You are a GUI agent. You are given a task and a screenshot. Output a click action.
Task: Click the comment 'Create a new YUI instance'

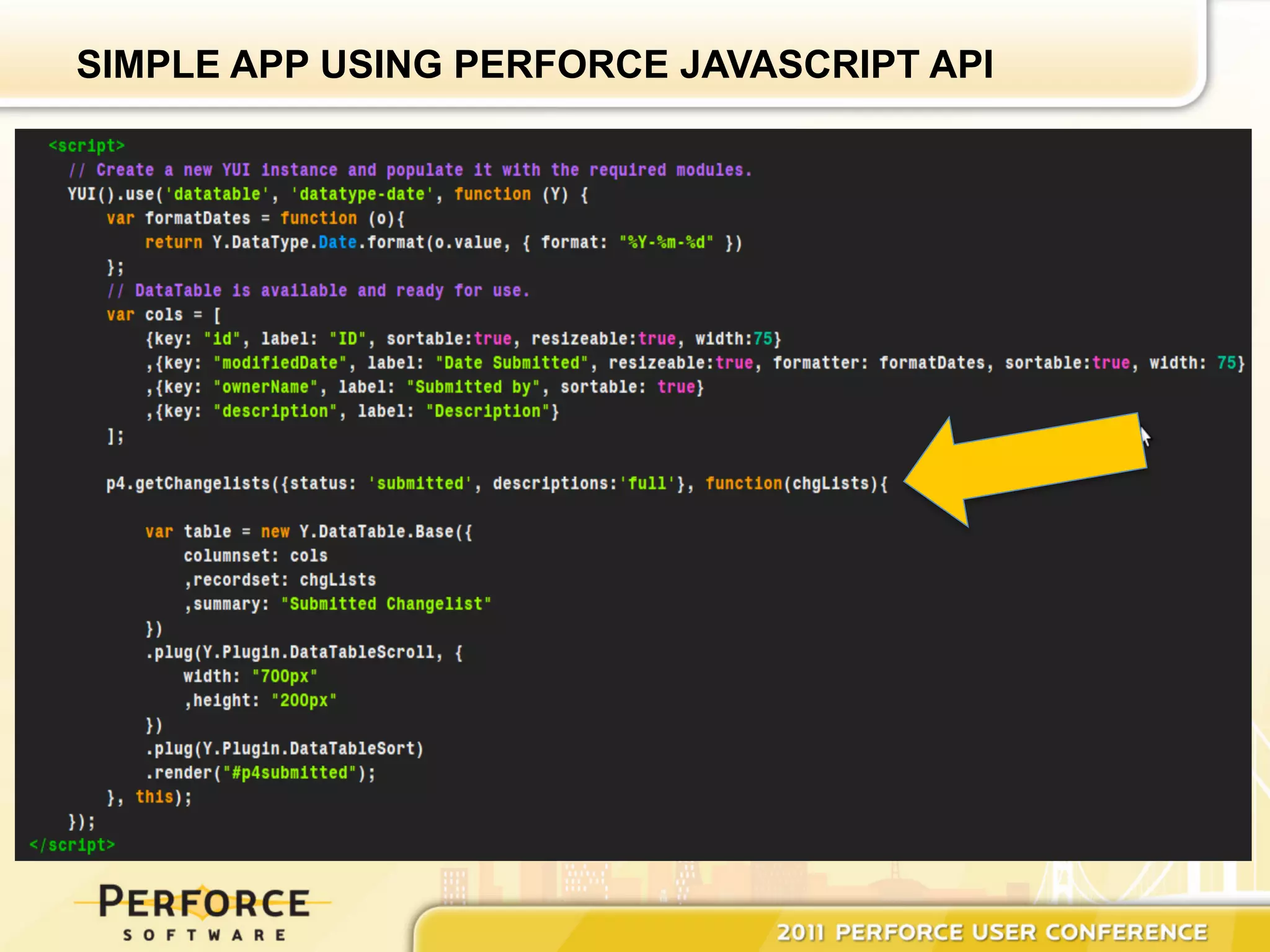[x=216, y=170]
